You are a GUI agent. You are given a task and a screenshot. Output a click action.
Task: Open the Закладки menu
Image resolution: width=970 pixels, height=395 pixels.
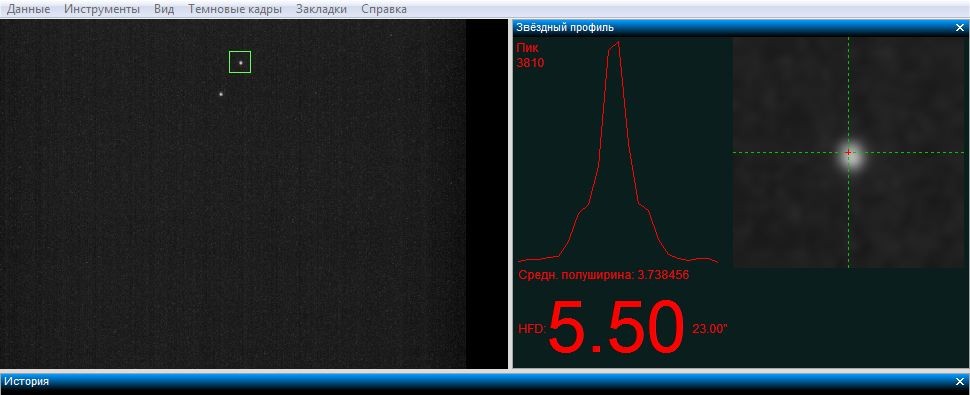pyautogui.click(x=321, y=9)
